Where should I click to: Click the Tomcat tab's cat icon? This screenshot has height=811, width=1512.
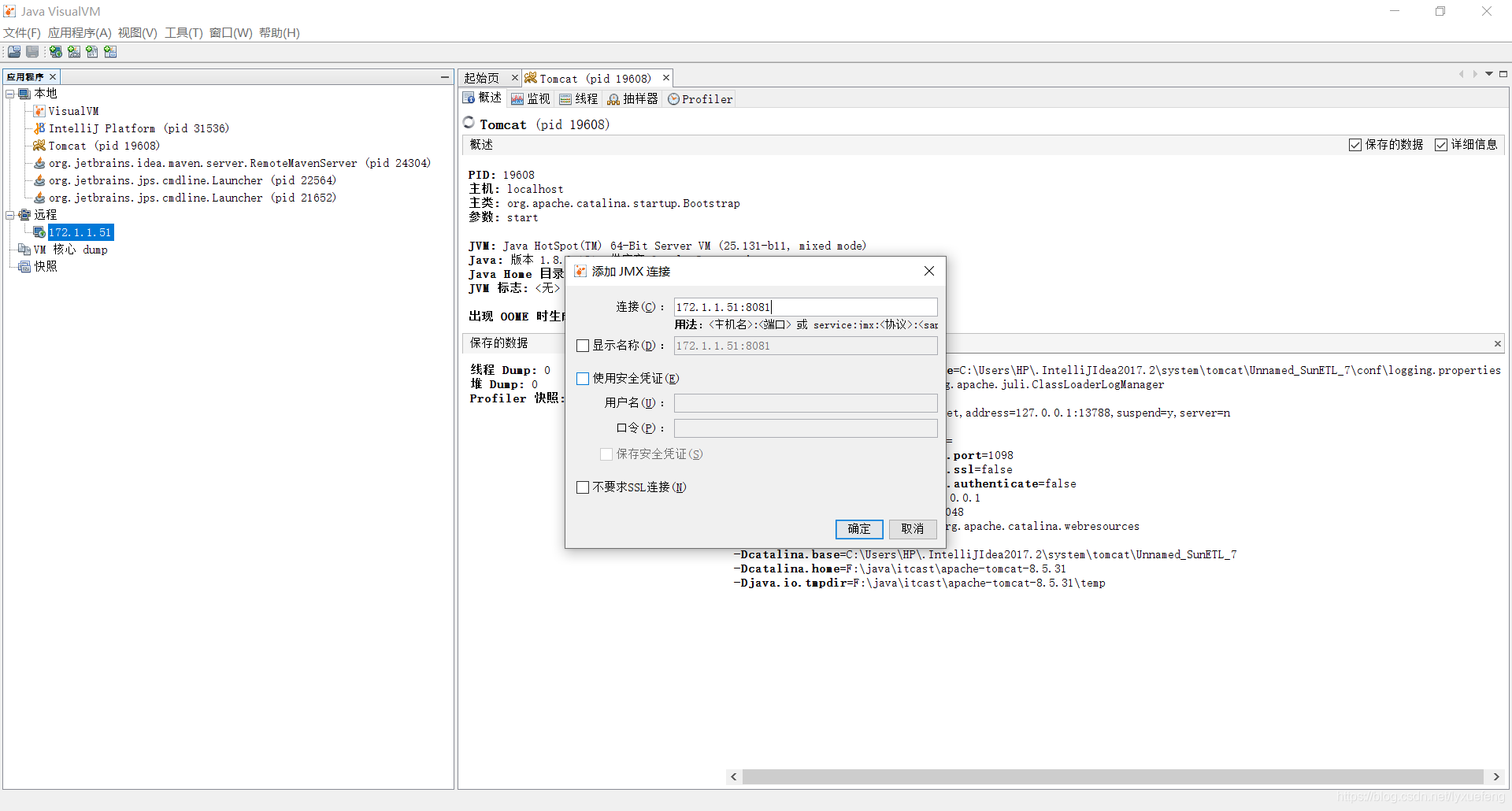531,78
